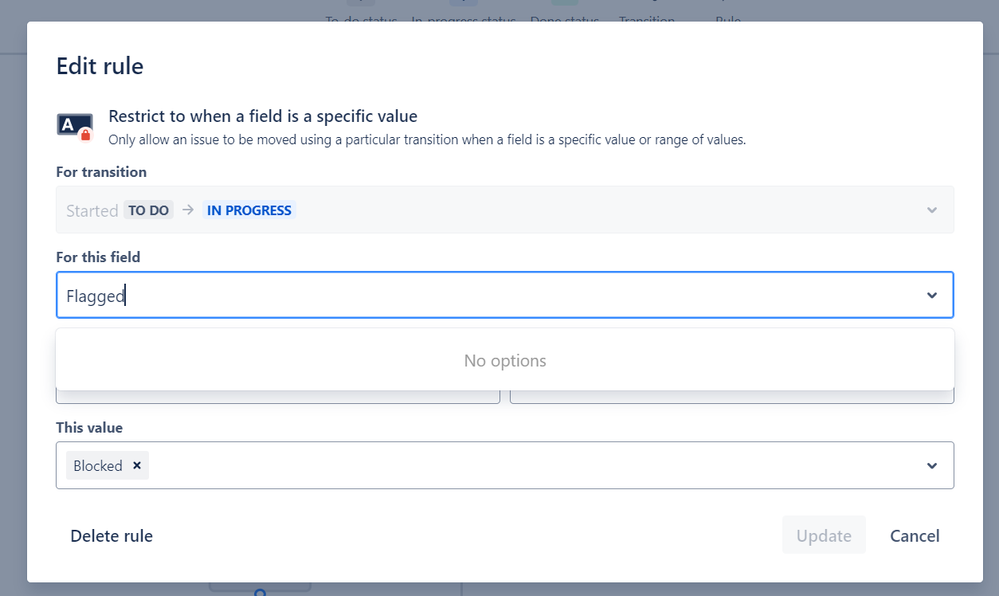Toggle the For this field dropdown chevron
This screenshot has height=596, width=999.
click(931, 295)
